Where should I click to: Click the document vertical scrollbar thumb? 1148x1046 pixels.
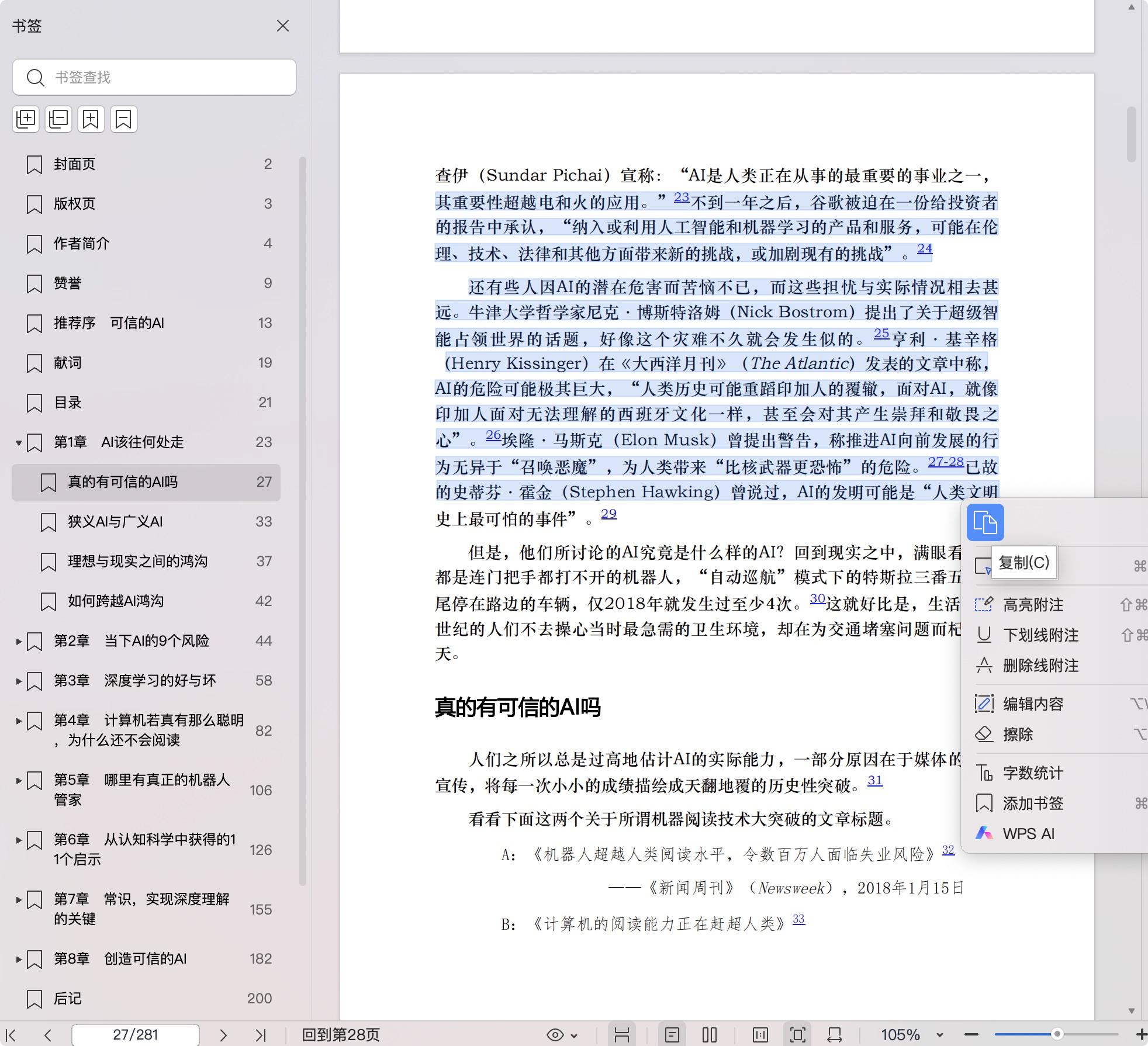click(1132, 134)
